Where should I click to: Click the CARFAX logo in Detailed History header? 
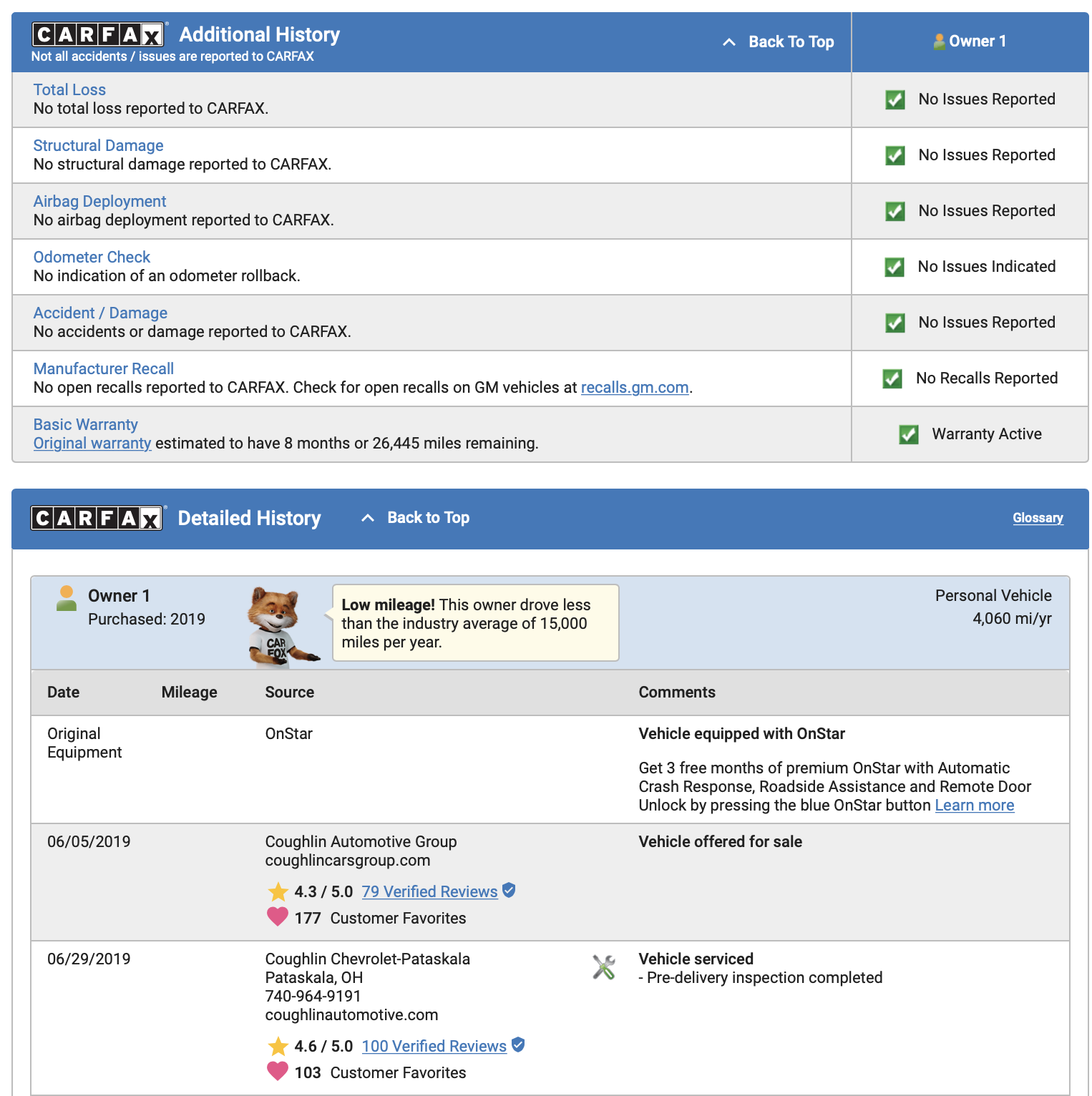point(98,518)
